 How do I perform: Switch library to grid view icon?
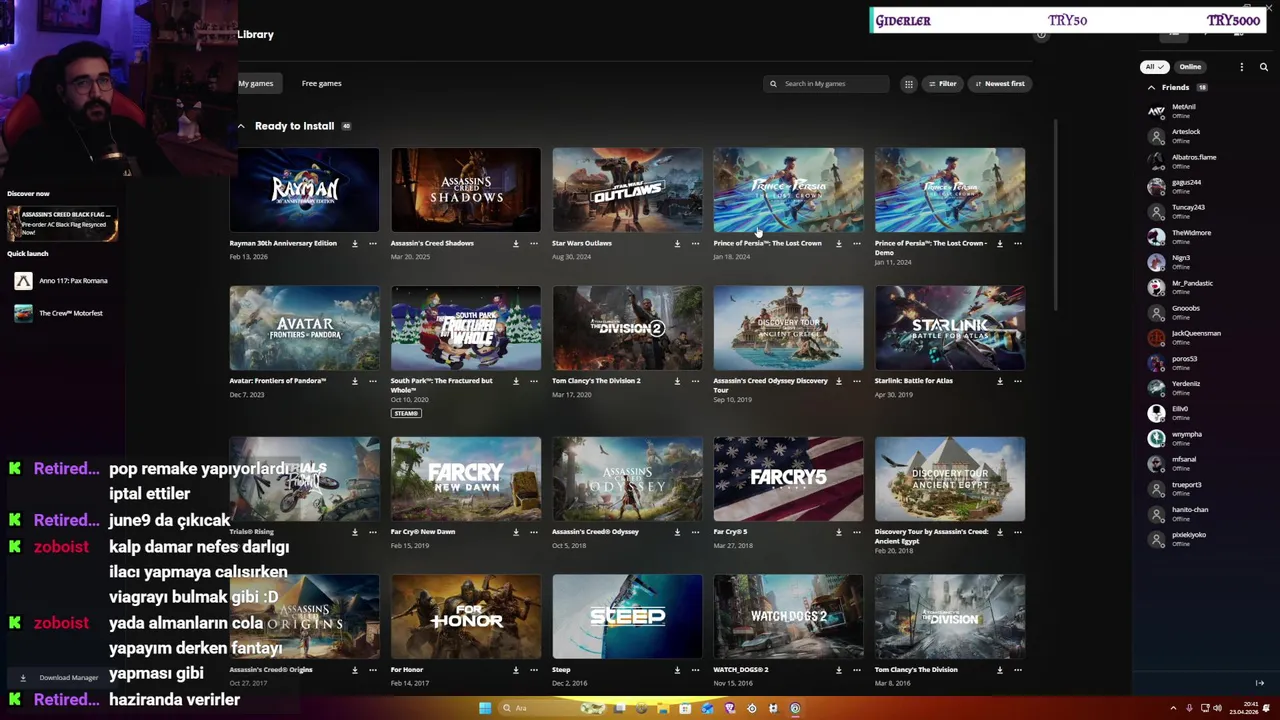tap(908, 84)
